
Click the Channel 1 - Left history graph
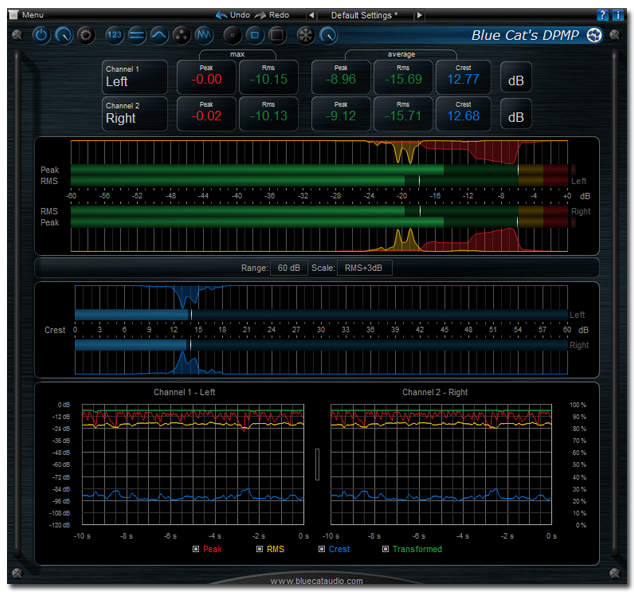193,464
